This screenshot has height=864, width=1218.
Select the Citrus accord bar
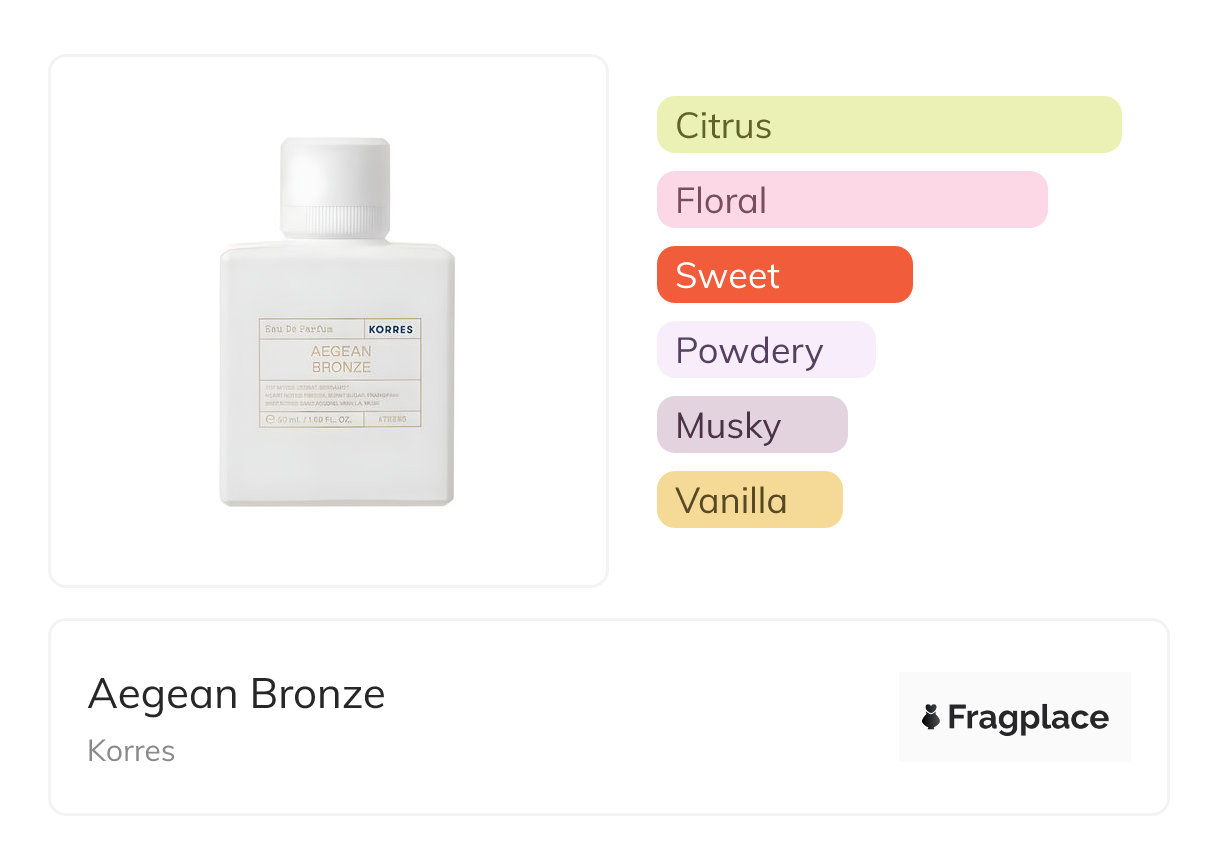click(888, 125)
